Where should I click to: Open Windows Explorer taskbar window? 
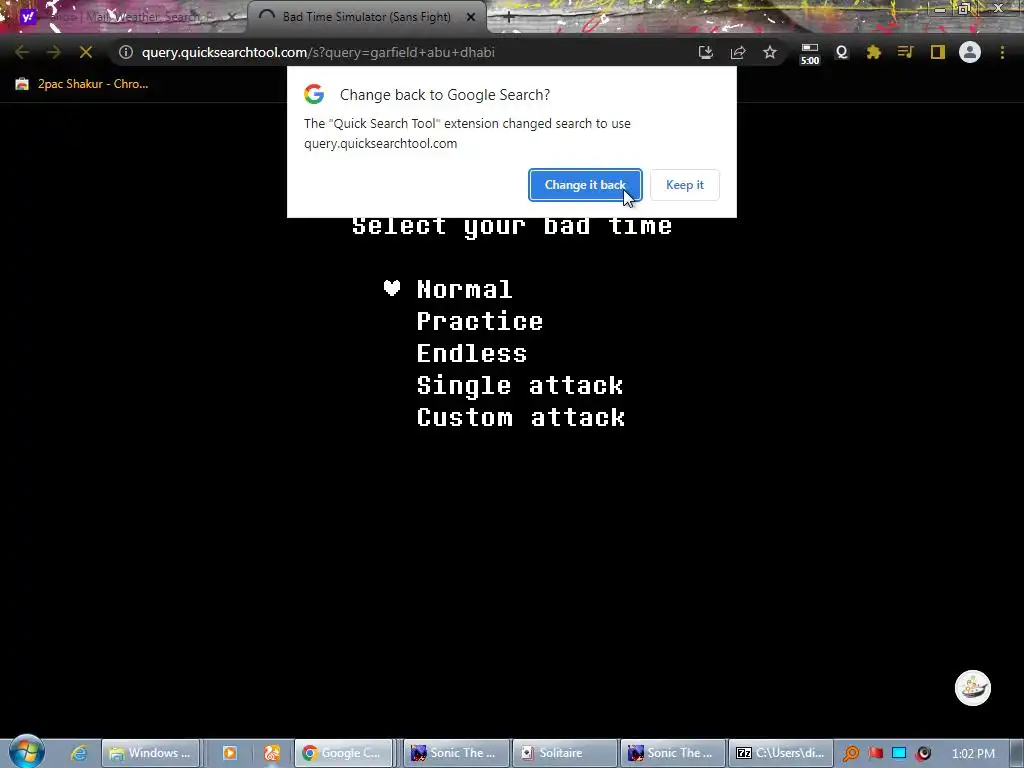(x=150, y=753)
